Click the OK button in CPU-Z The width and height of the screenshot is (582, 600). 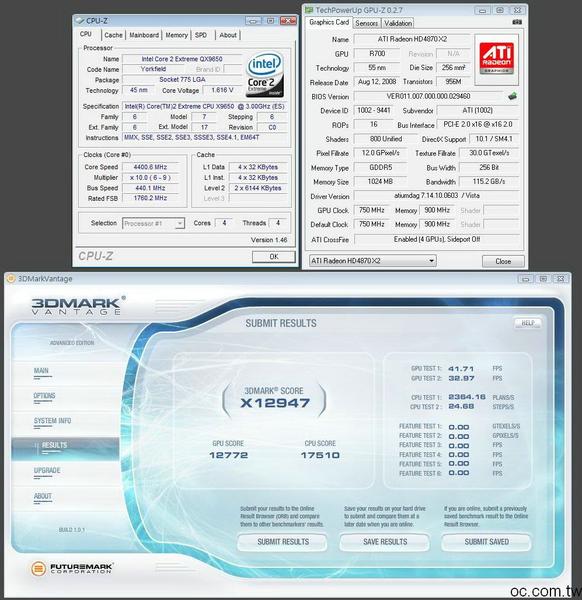click(274, 257)
